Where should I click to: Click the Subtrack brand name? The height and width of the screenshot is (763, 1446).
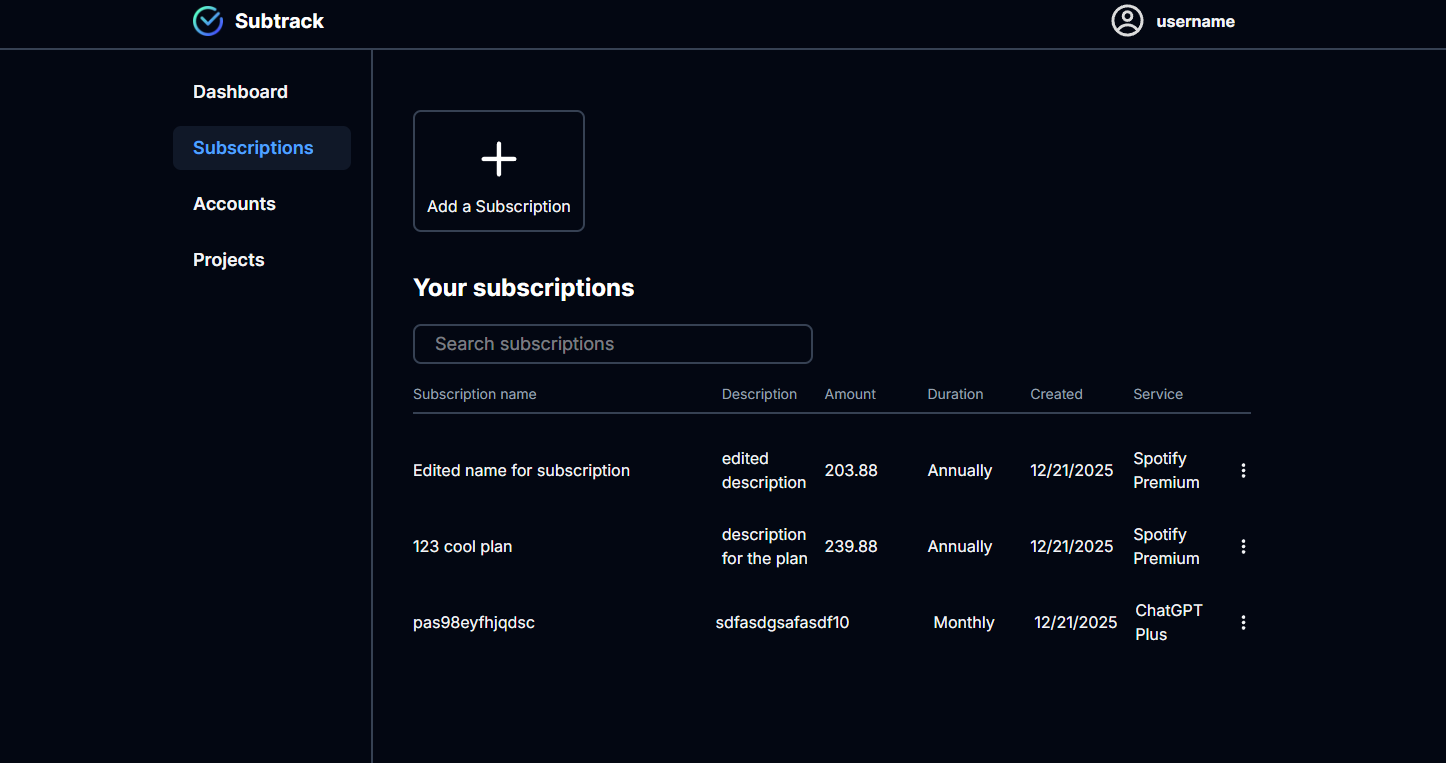[279, 21]
